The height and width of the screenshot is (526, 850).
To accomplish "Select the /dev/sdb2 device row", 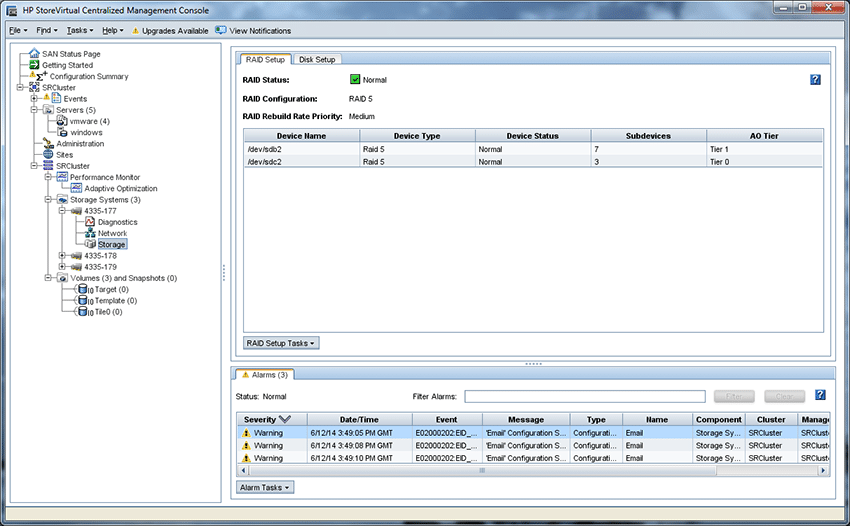I will [533, 149].
